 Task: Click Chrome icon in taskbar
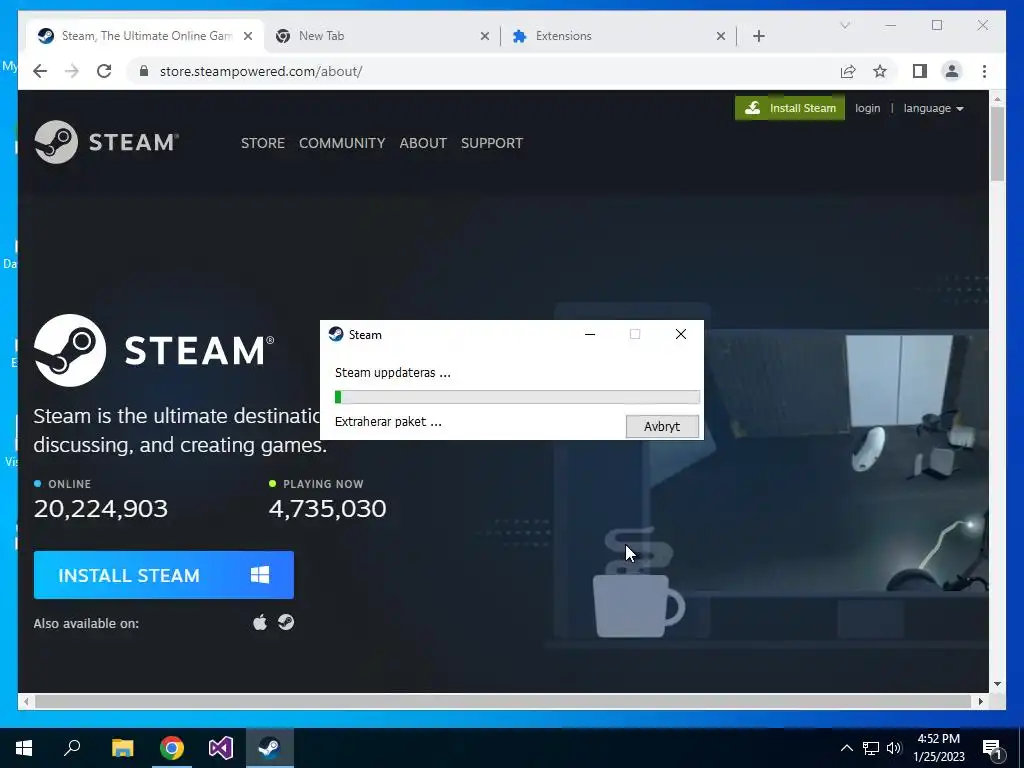(x=172, y=748)
